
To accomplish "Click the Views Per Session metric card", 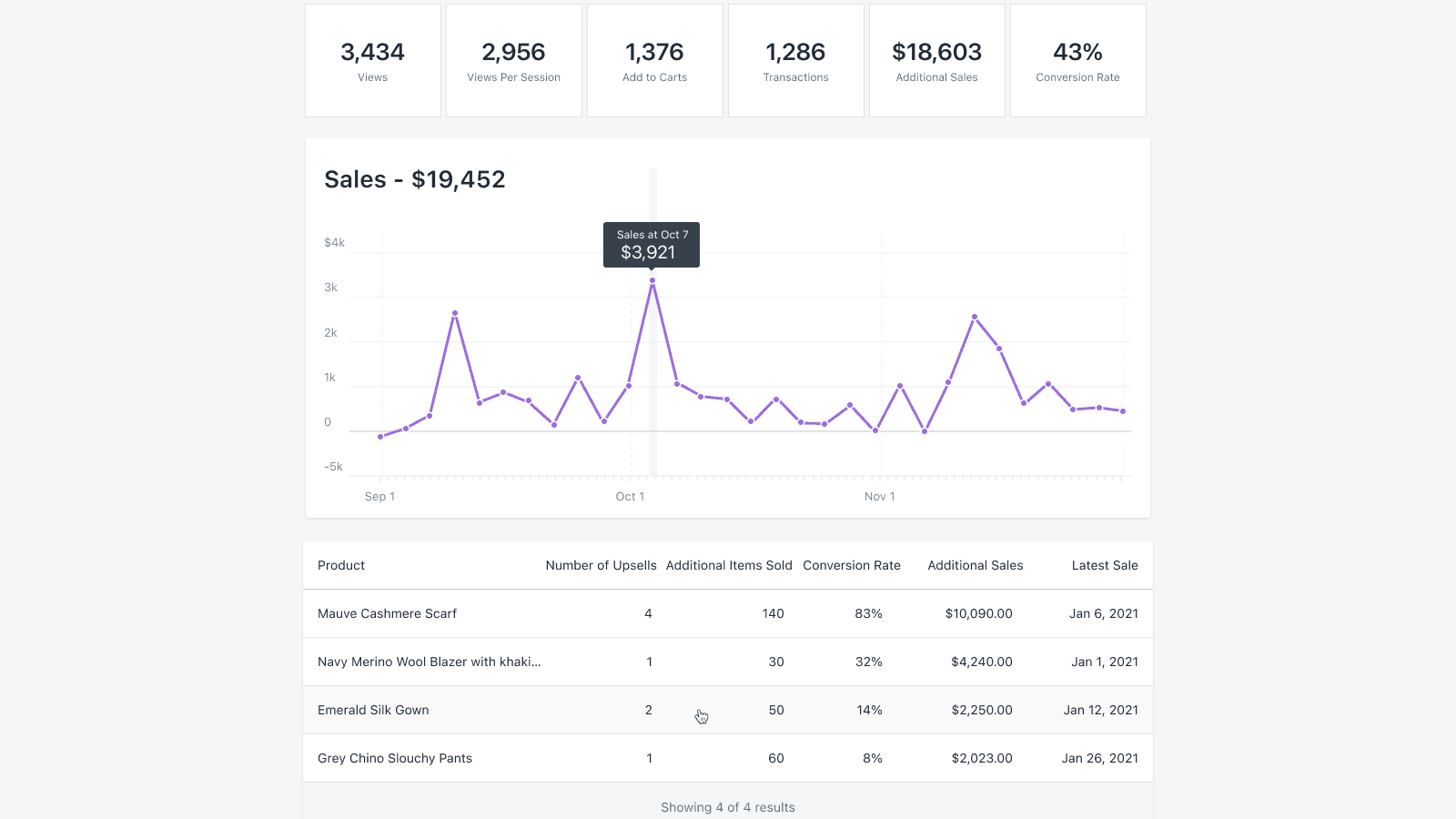I will click(513, 59).
